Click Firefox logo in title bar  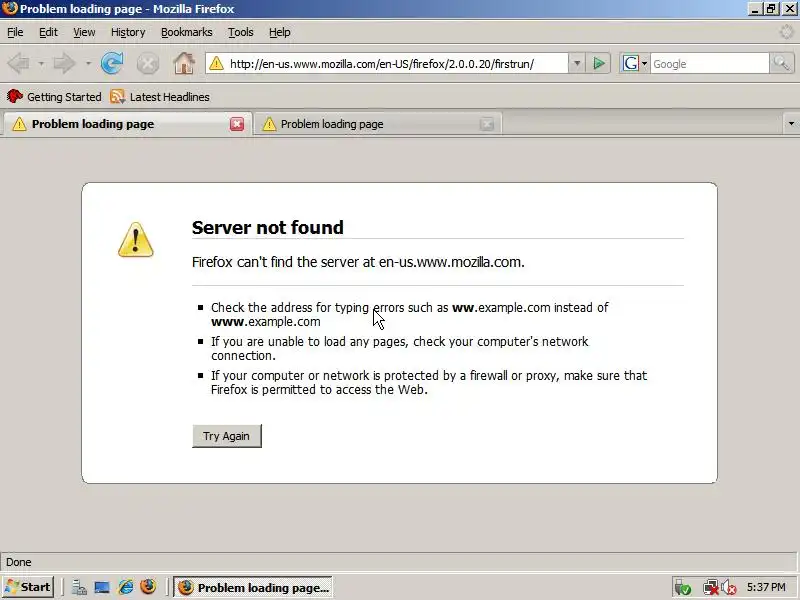pos(10,9)
